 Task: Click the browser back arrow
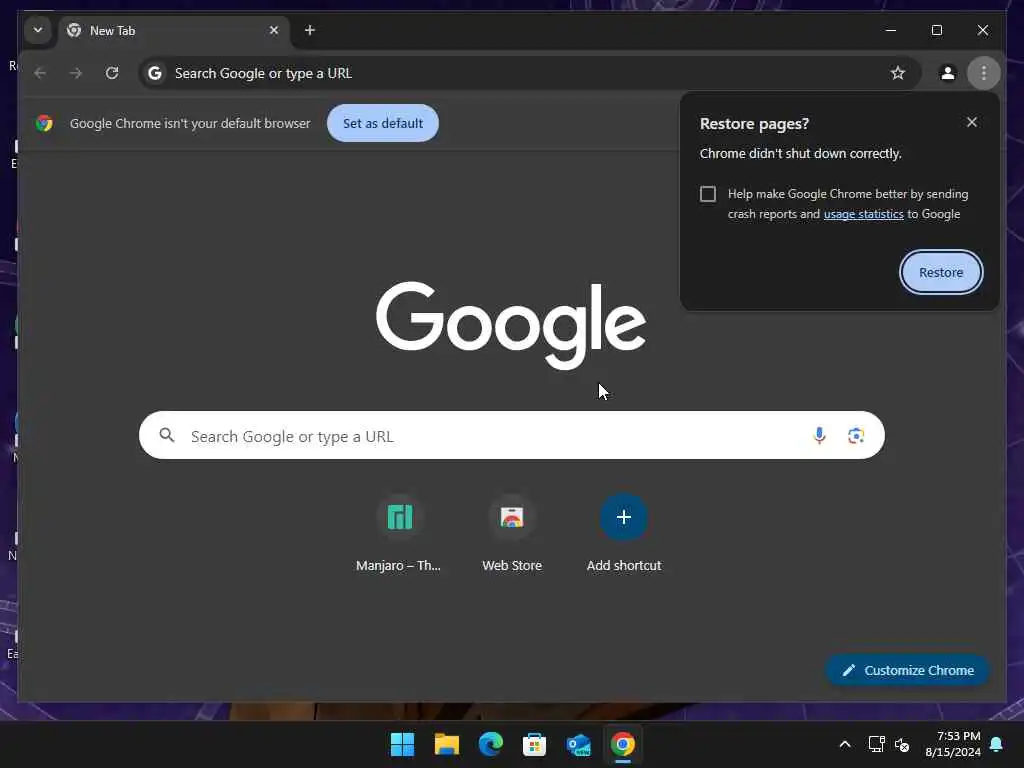(40, 73)
